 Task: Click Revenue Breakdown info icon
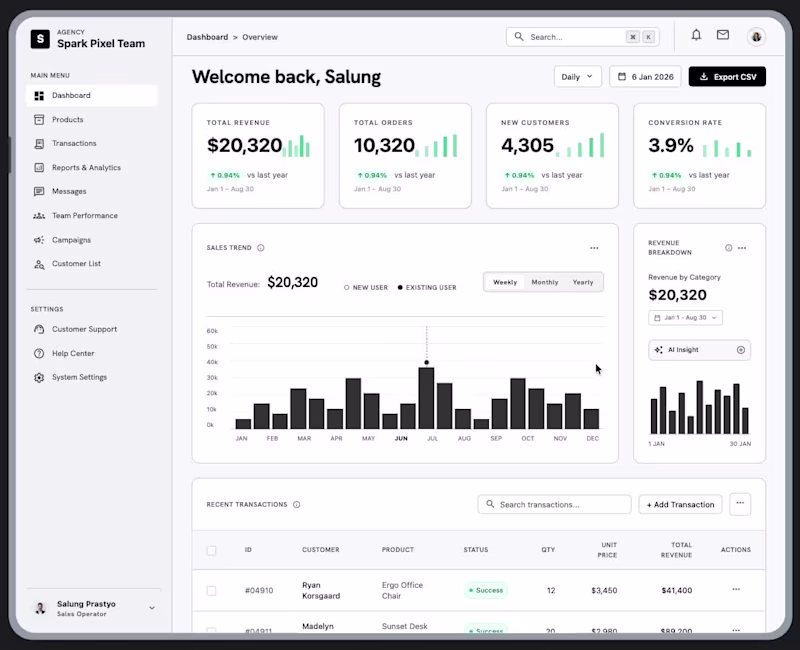[729, 248]
